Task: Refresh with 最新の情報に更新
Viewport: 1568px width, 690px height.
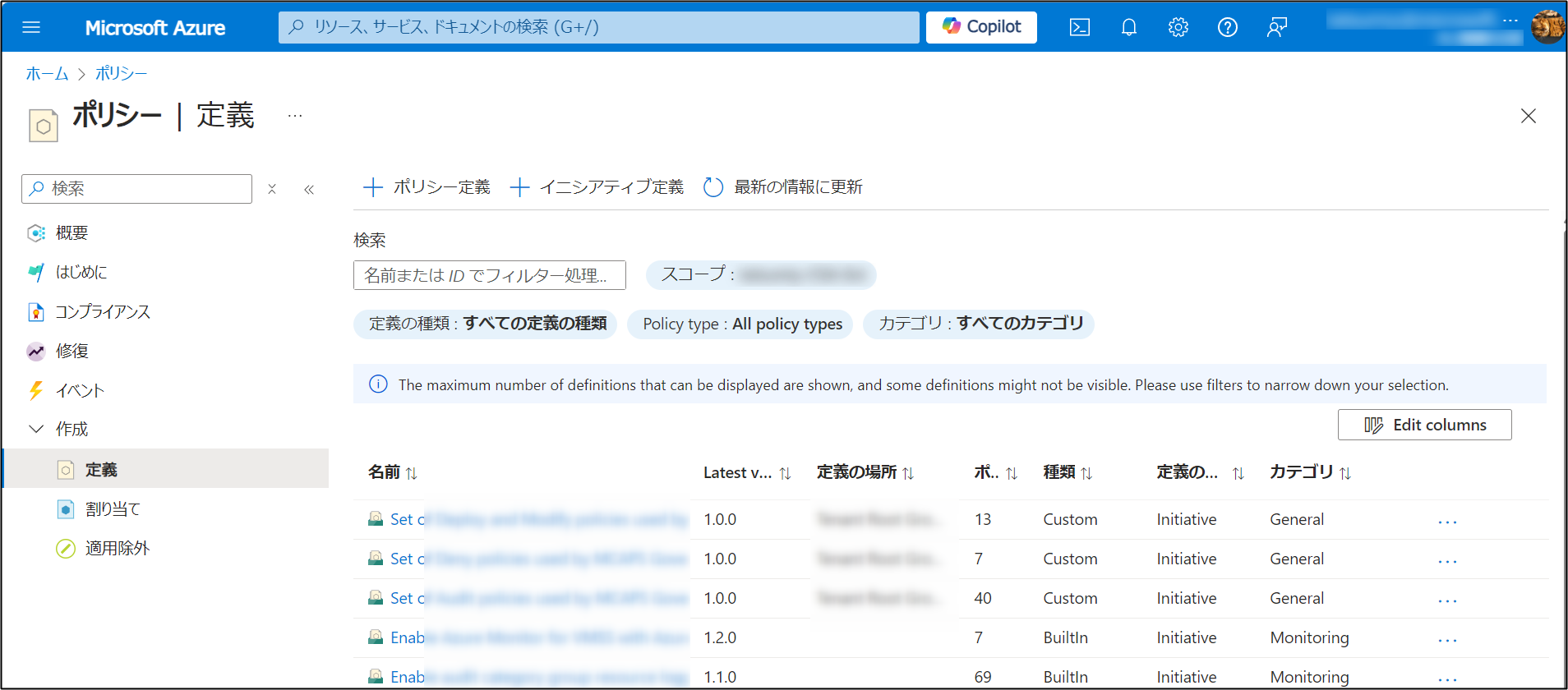Action: pos(783,187)
